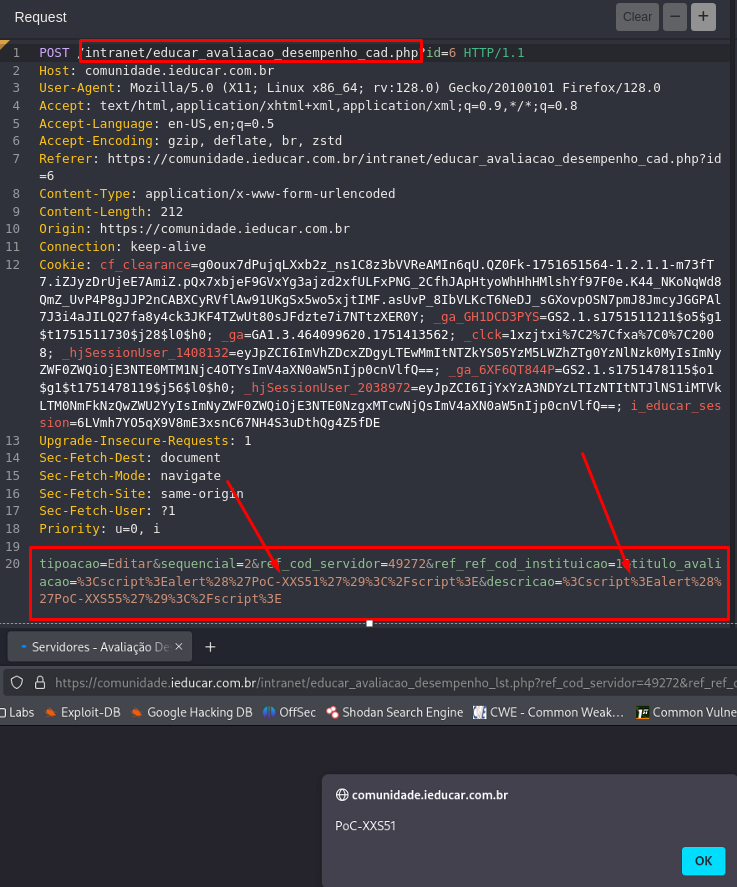Viewport: 737px width, 887px height.
Task: Click the Content-Type header name
Action: [84, 193]
